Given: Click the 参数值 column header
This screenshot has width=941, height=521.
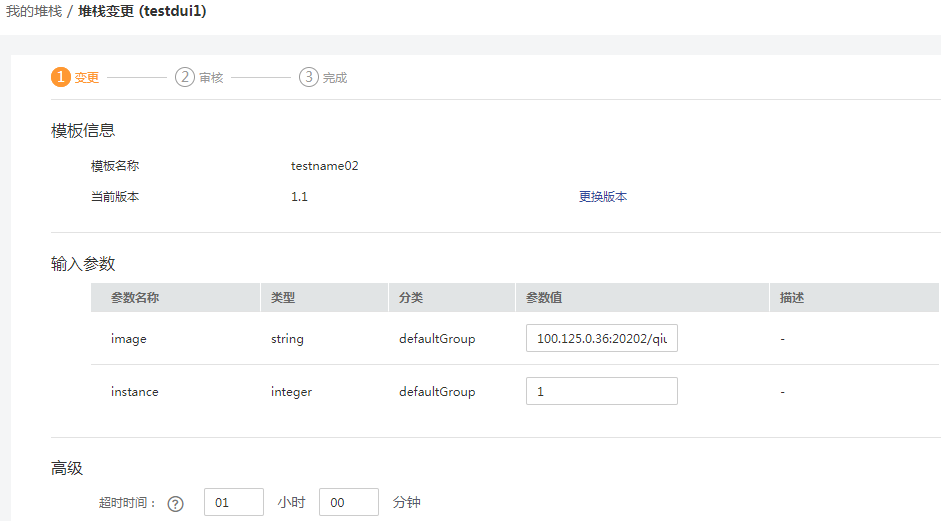Looking at the screenshot, I should point(544,298).
